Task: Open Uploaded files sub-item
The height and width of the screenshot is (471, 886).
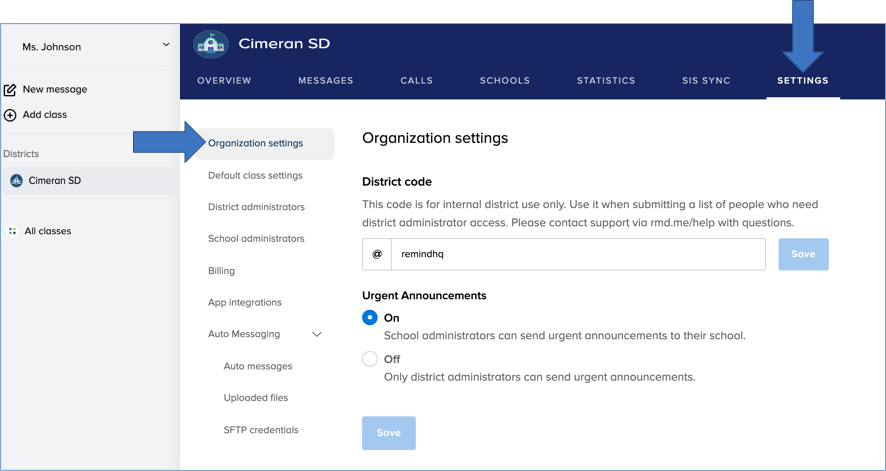Action: (256, 398)
